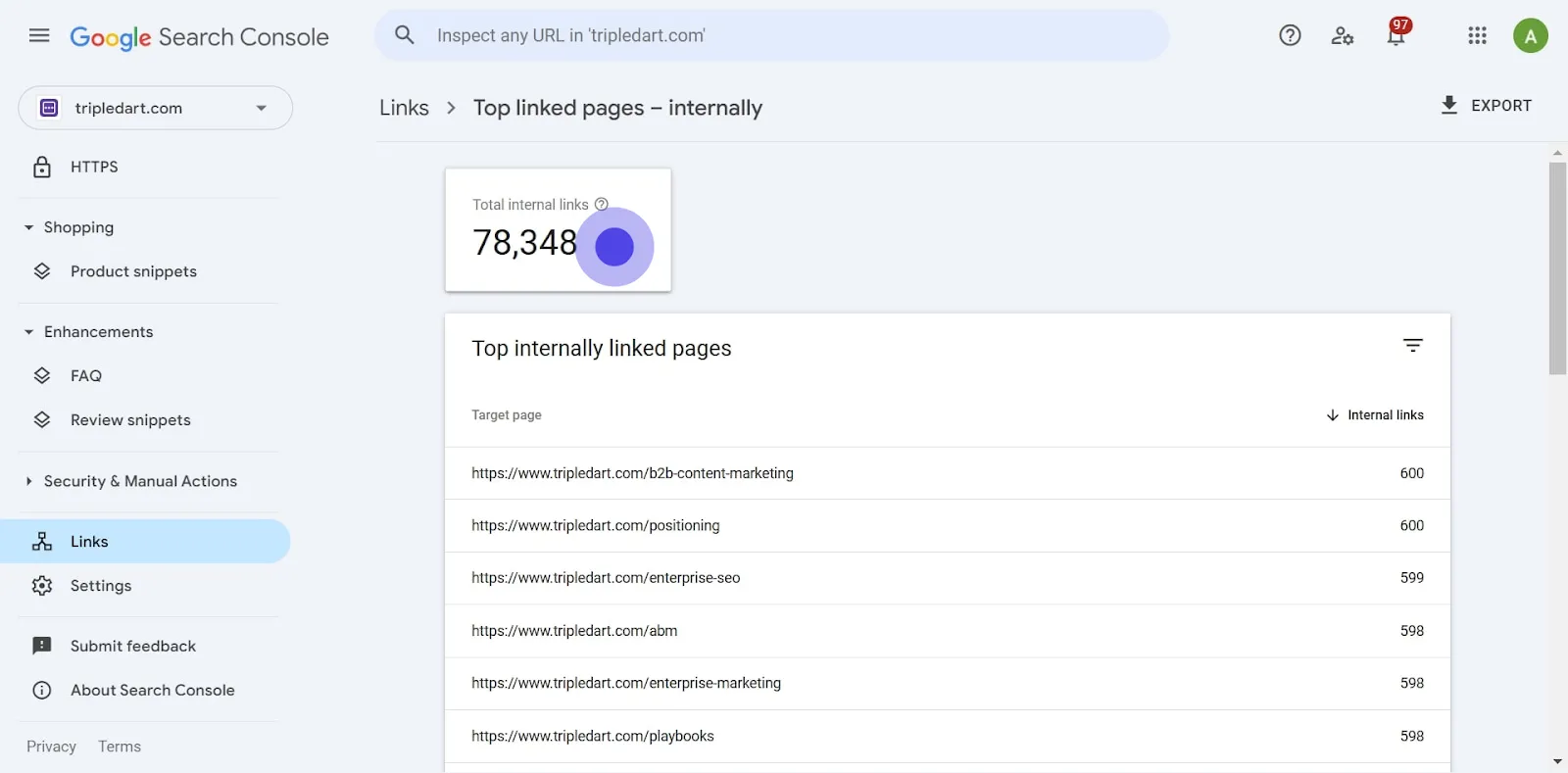The image size is (1568, 773).
Task: Open About Search Console
Action: 147,690
